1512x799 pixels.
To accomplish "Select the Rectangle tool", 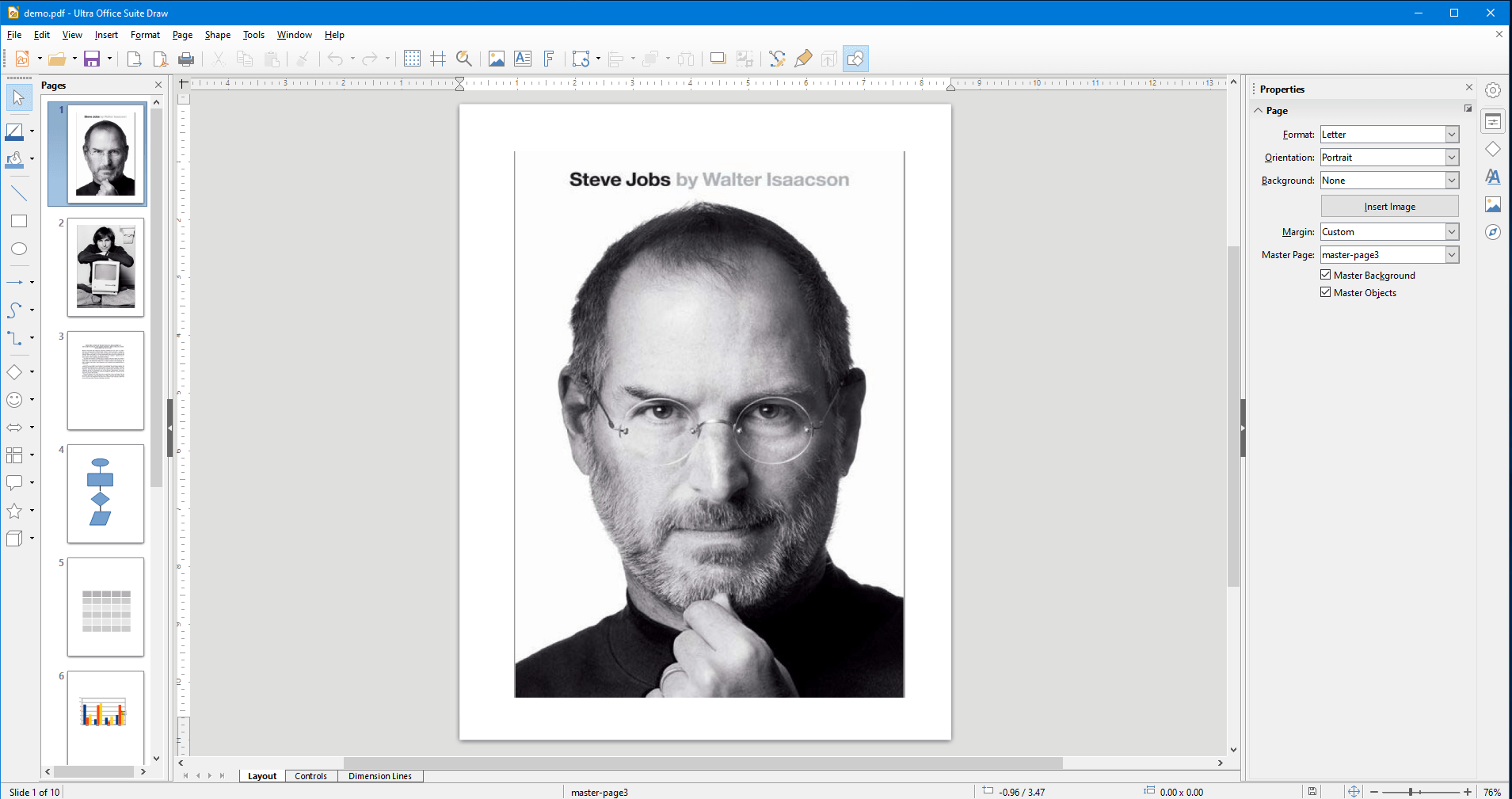I will [x=19, y=221].
